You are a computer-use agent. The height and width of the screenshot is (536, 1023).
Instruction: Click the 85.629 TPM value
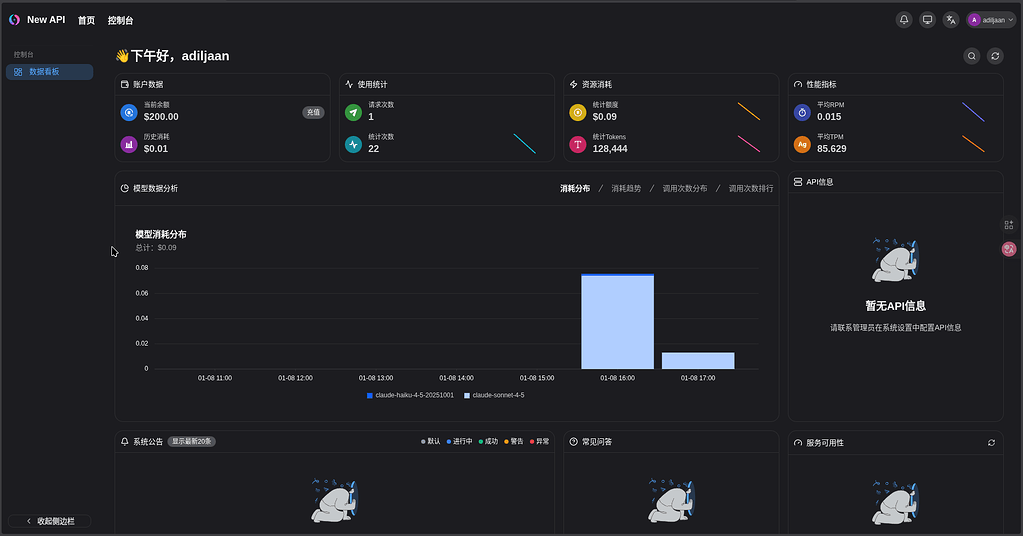[x=832, y=149]
